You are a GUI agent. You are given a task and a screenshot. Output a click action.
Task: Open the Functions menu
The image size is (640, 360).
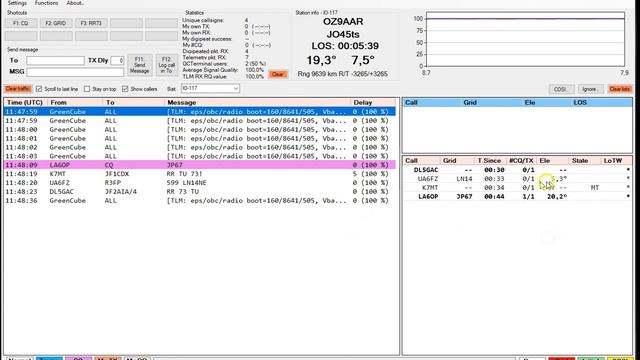click(46, 3)
